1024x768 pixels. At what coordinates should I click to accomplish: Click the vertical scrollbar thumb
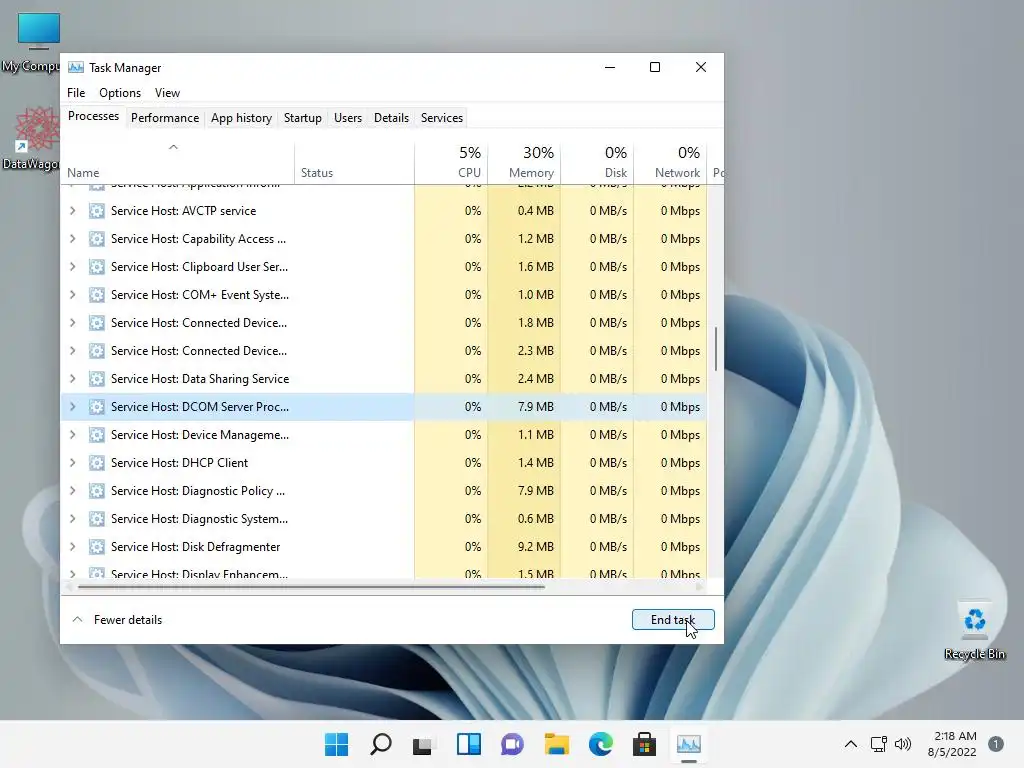pos(716,349)
